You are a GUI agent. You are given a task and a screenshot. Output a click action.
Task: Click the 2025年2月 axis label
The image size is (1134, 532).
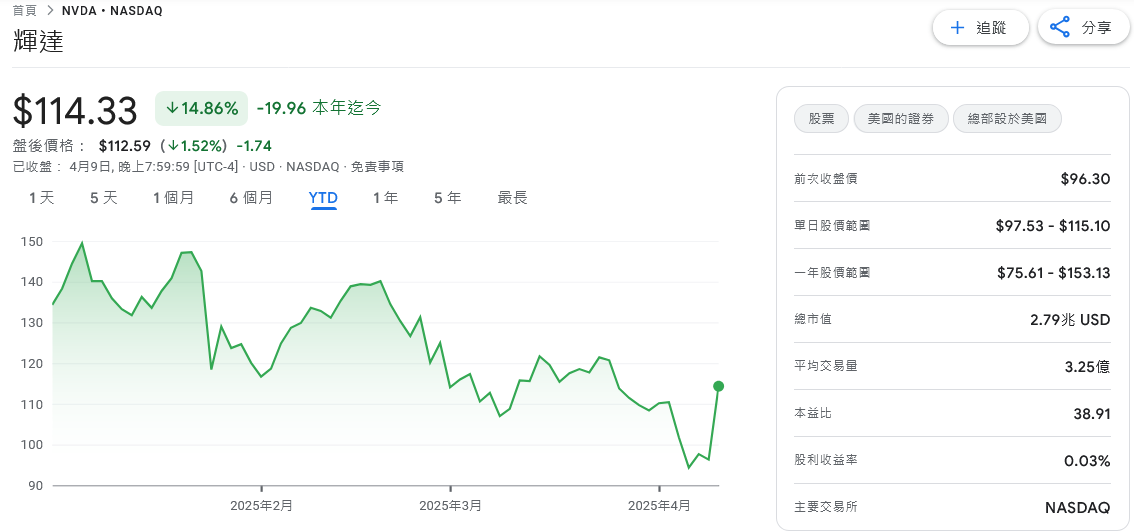(262, 505)
